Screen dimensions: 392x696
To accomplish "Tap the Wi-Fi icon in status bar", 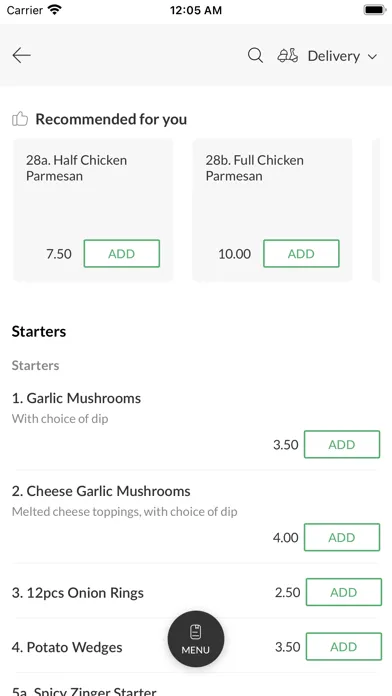I will click(55, 10).
